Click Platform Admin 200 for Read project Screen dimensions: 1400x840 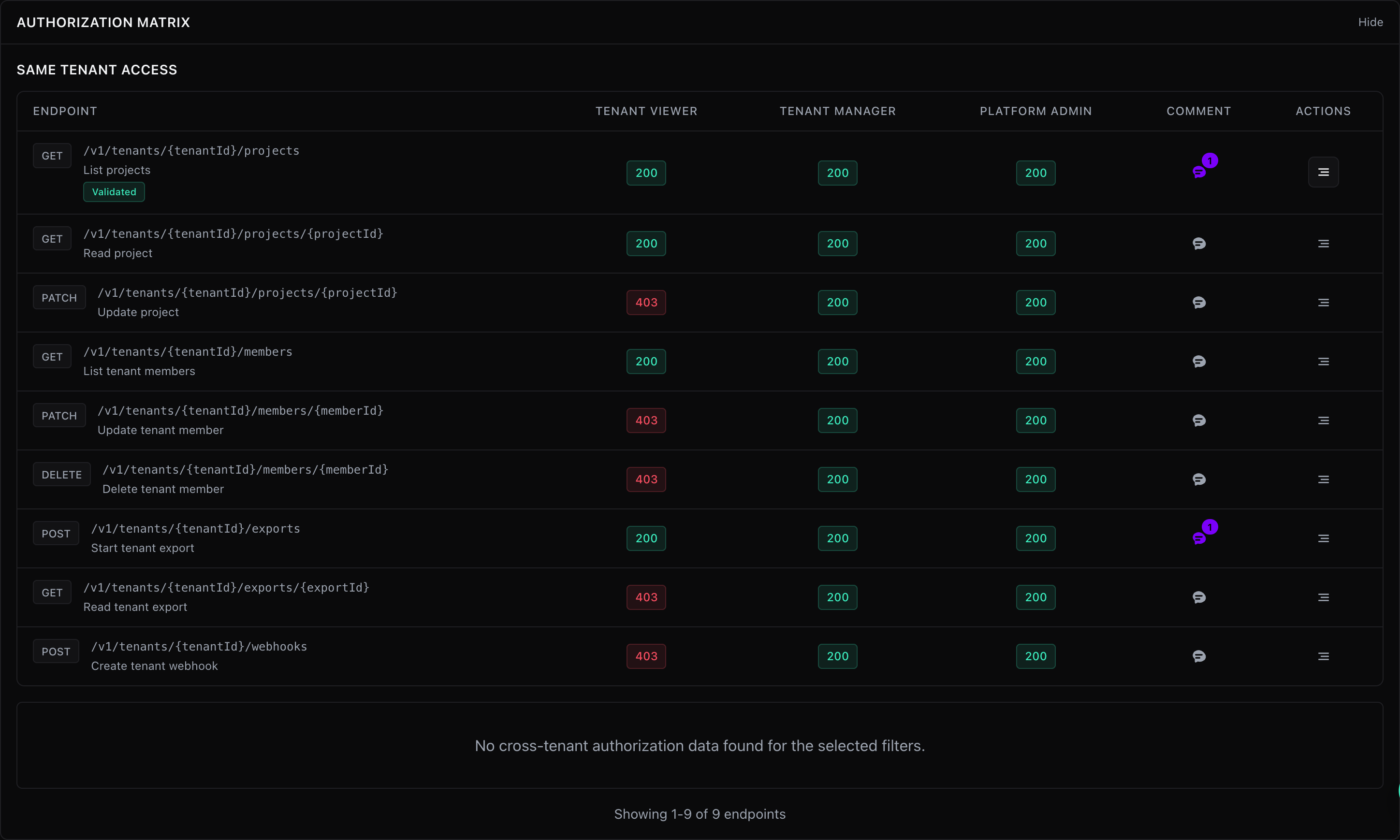pyautogui.click(x=1035, y=244)
